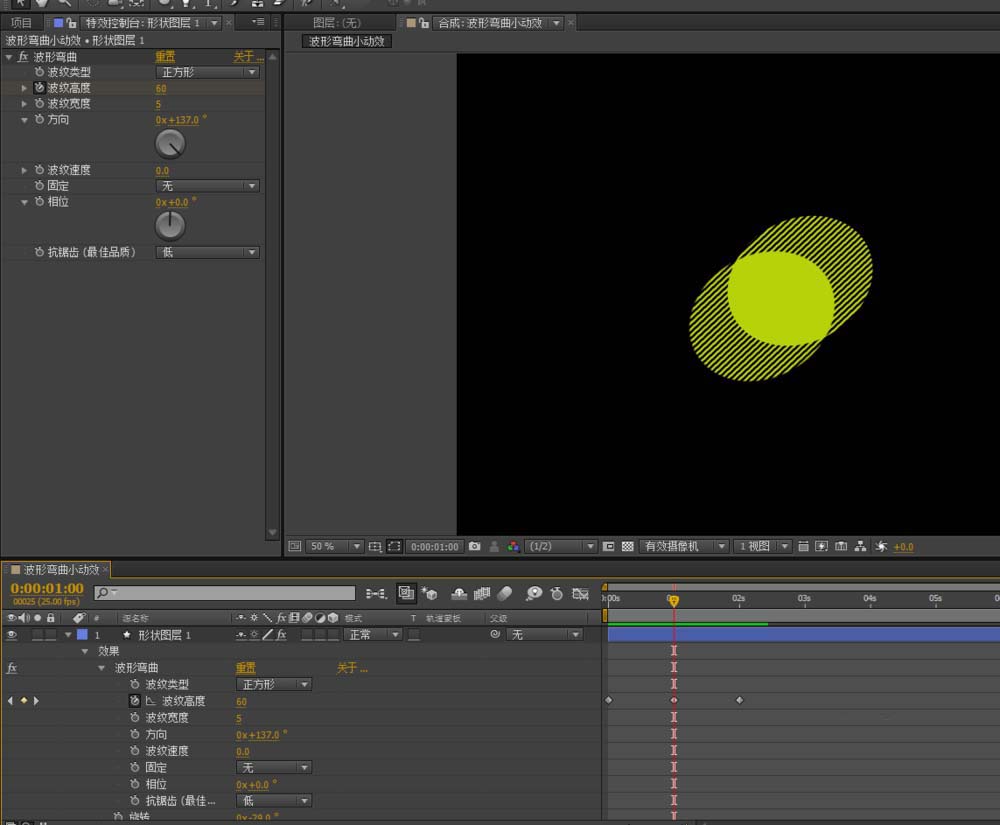
Task: Click the show channel RGB icon
Action: (x=513, y=547)
